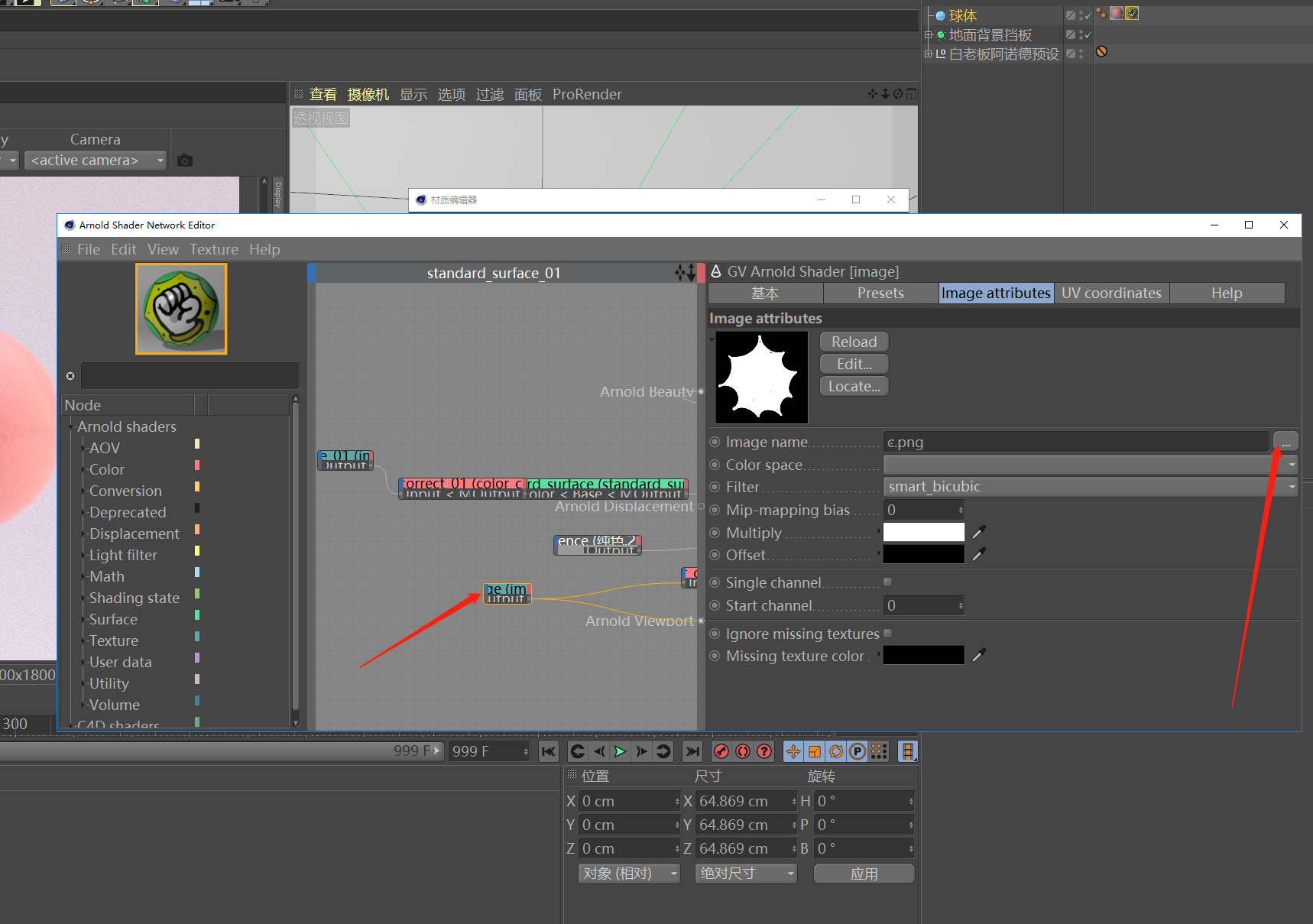The image size is (1313, 924).
Task: Toggle the animation dot for Start channel
Action: (x=715, y=605)
